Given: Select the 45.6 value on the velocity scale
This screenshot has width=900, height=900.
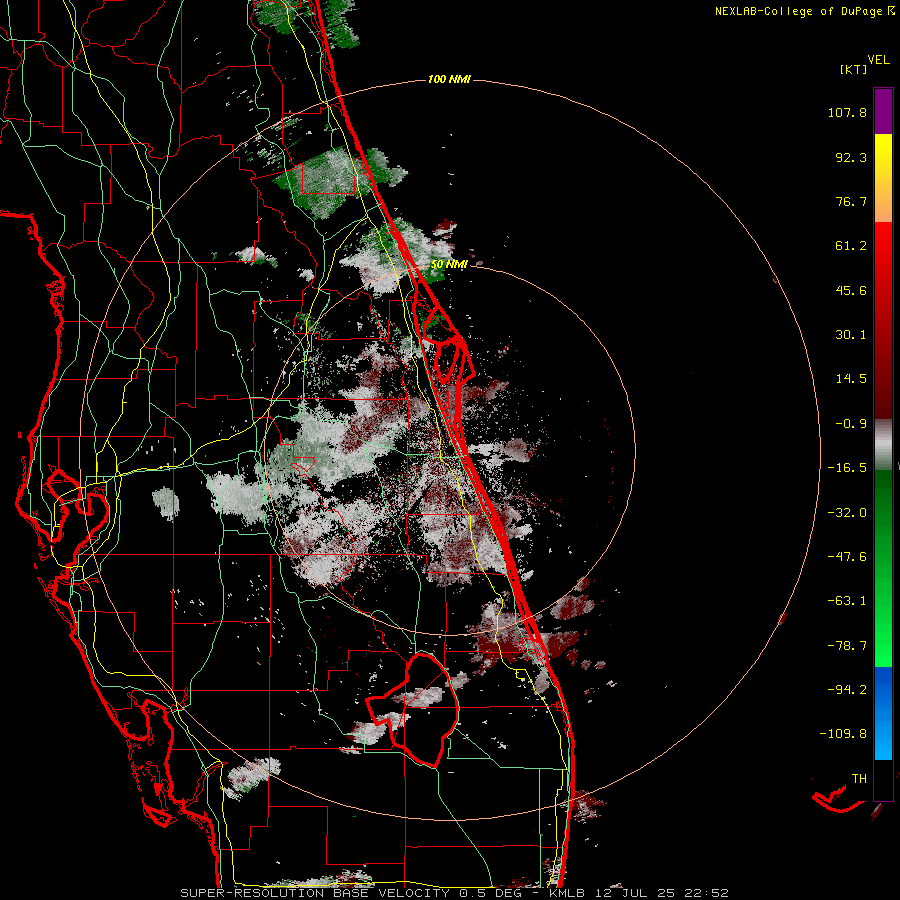Looking at the screenshot, I should (851, 290).
